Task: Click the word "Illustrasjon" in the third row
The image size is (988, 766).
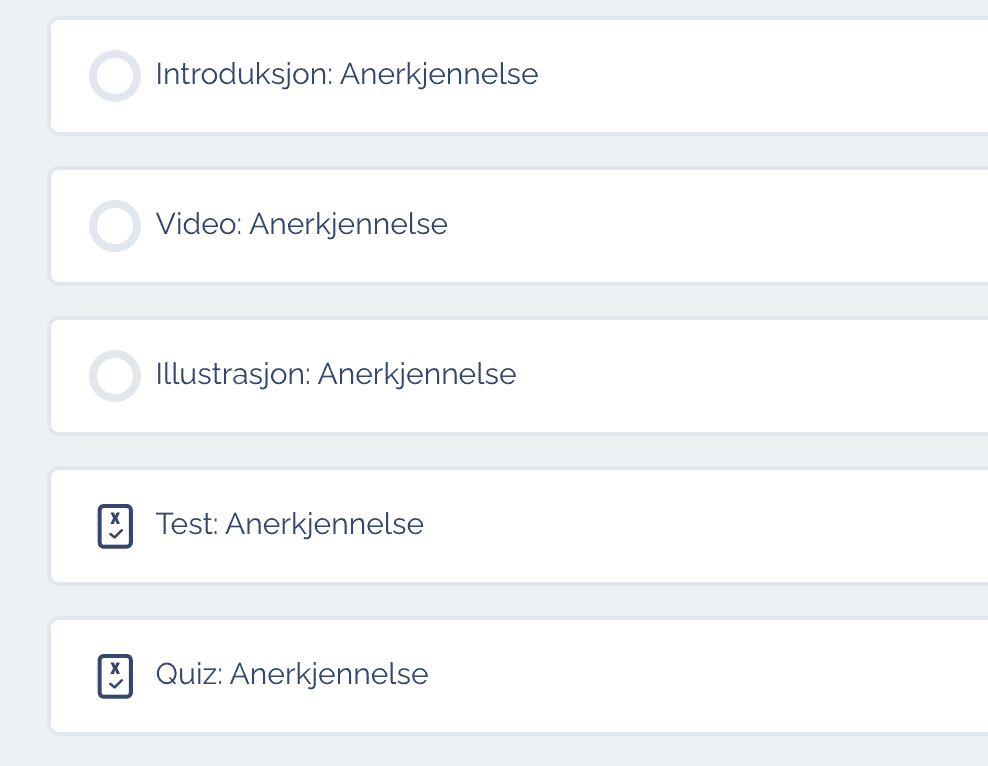Action: tap(231, 375)
